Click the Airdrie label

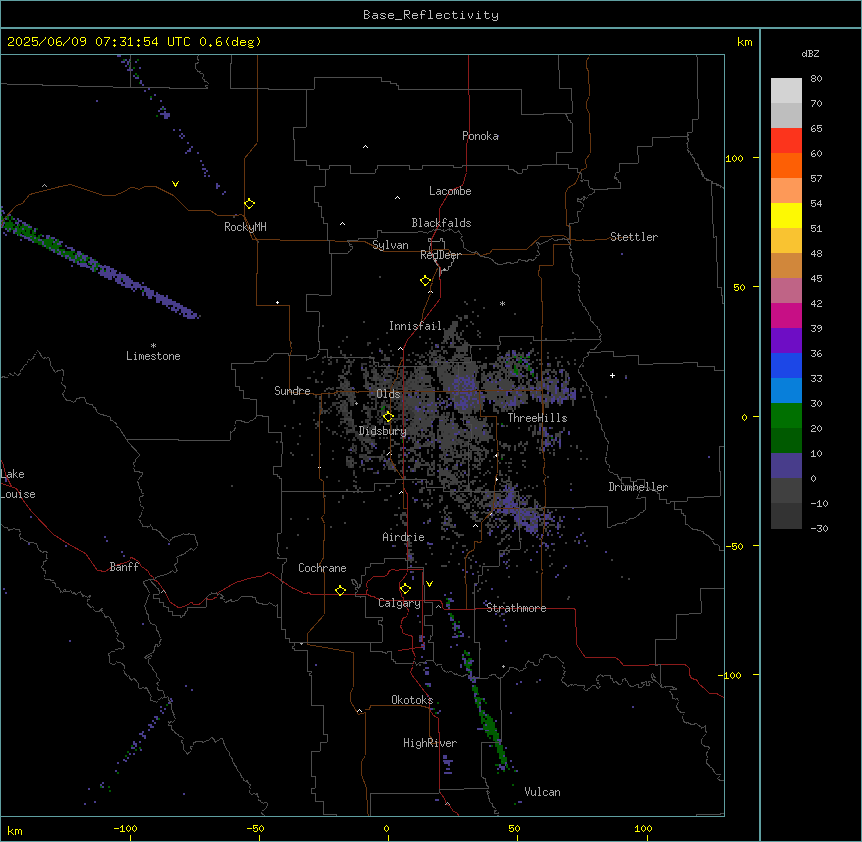404,537
